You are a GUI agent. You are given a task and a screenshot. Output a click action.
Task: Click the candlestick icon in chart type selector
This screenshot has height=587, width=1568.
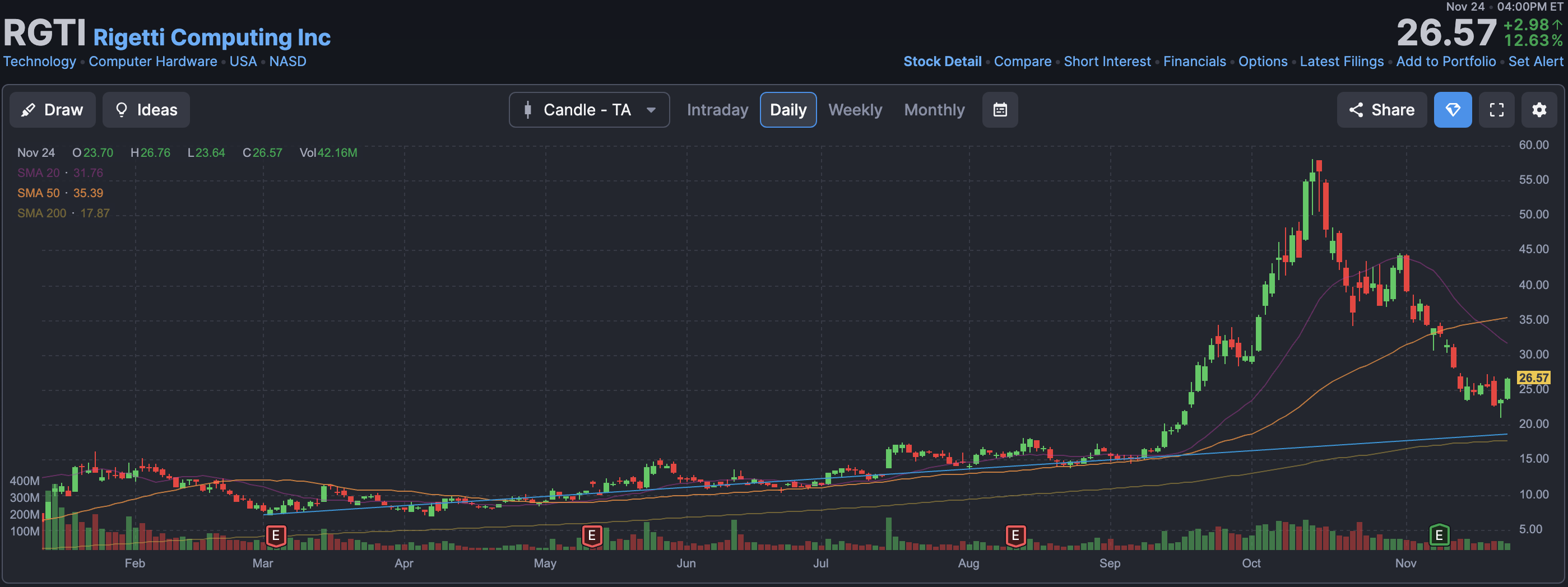tap(528, 110)
